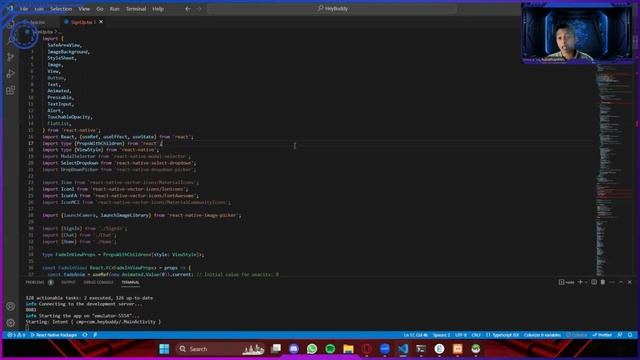Select language mode TypeScript JSX
The height and width of the screenshot is (360, 640).
505,335
